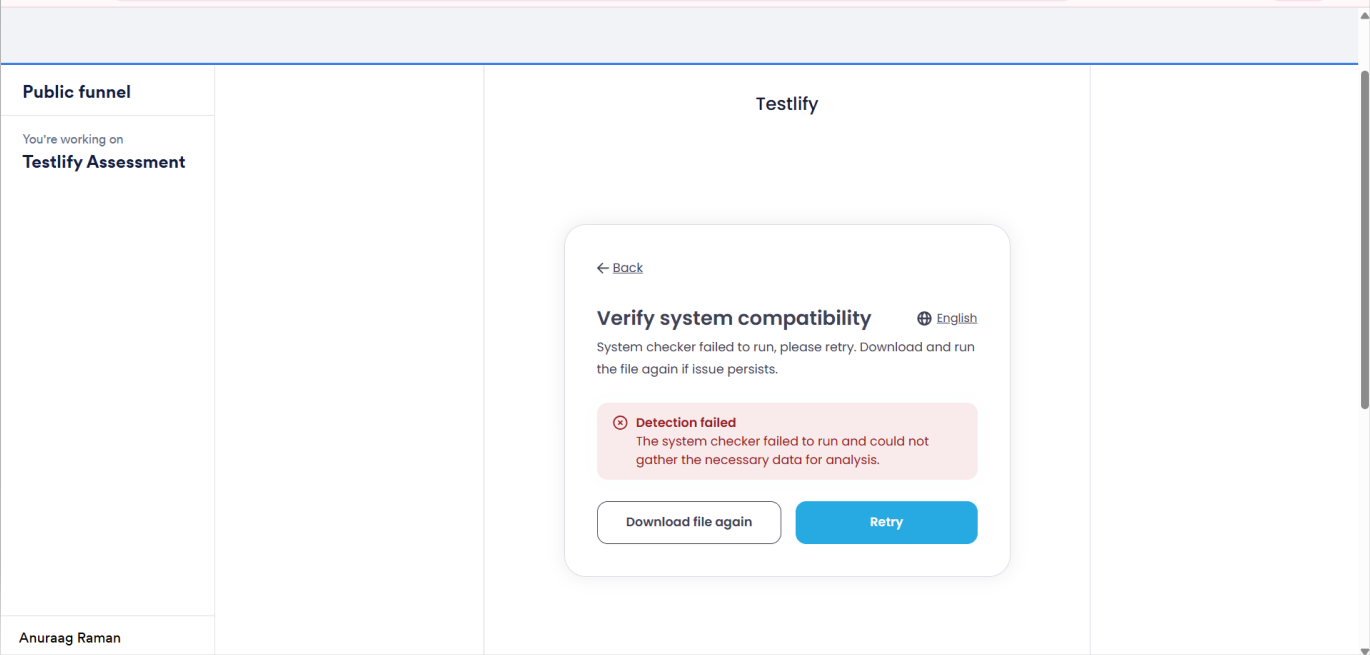Image resolution: width=1370 pixels, height=655 pixels.
Task: Click the red error message text
Action: 783,450
